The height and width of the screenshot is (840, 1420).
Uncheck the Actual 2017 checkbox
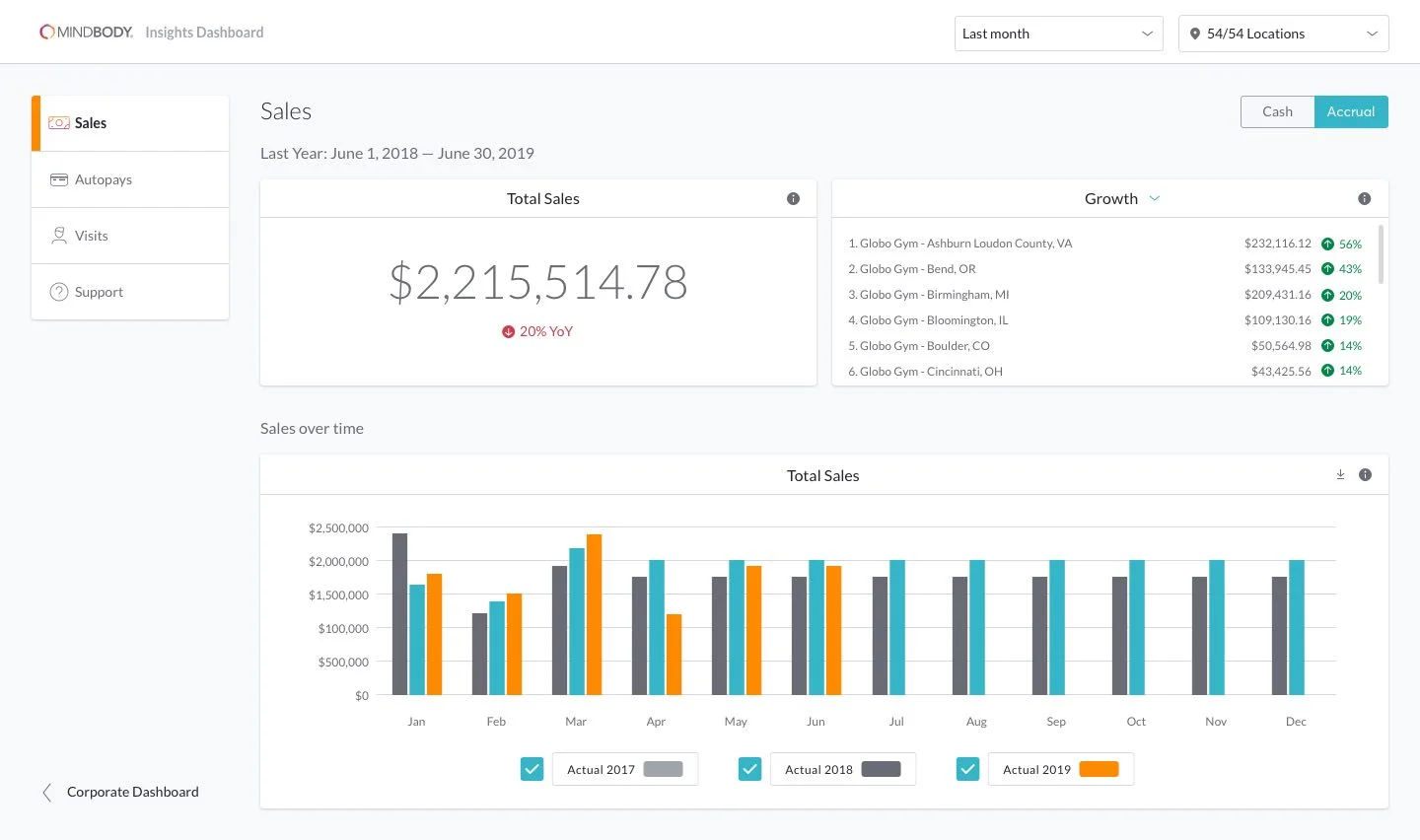point(532,769)
